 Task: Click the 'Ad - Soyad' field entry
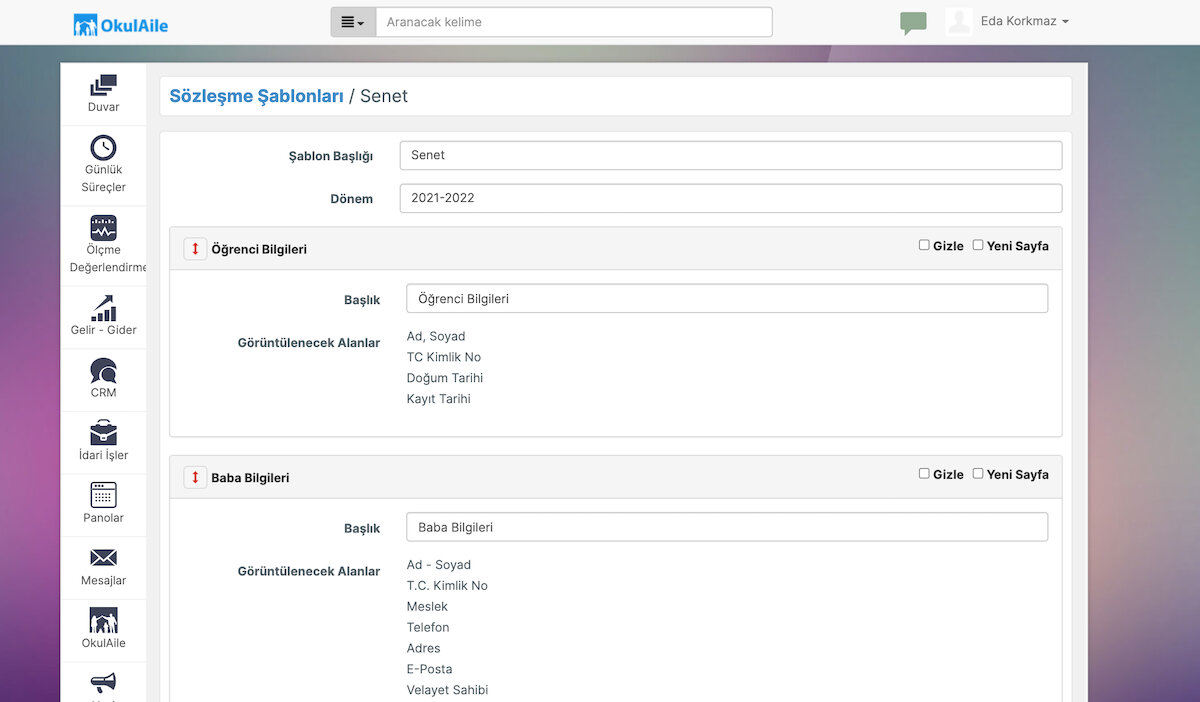pyautogui.click(x=439, y=565)
